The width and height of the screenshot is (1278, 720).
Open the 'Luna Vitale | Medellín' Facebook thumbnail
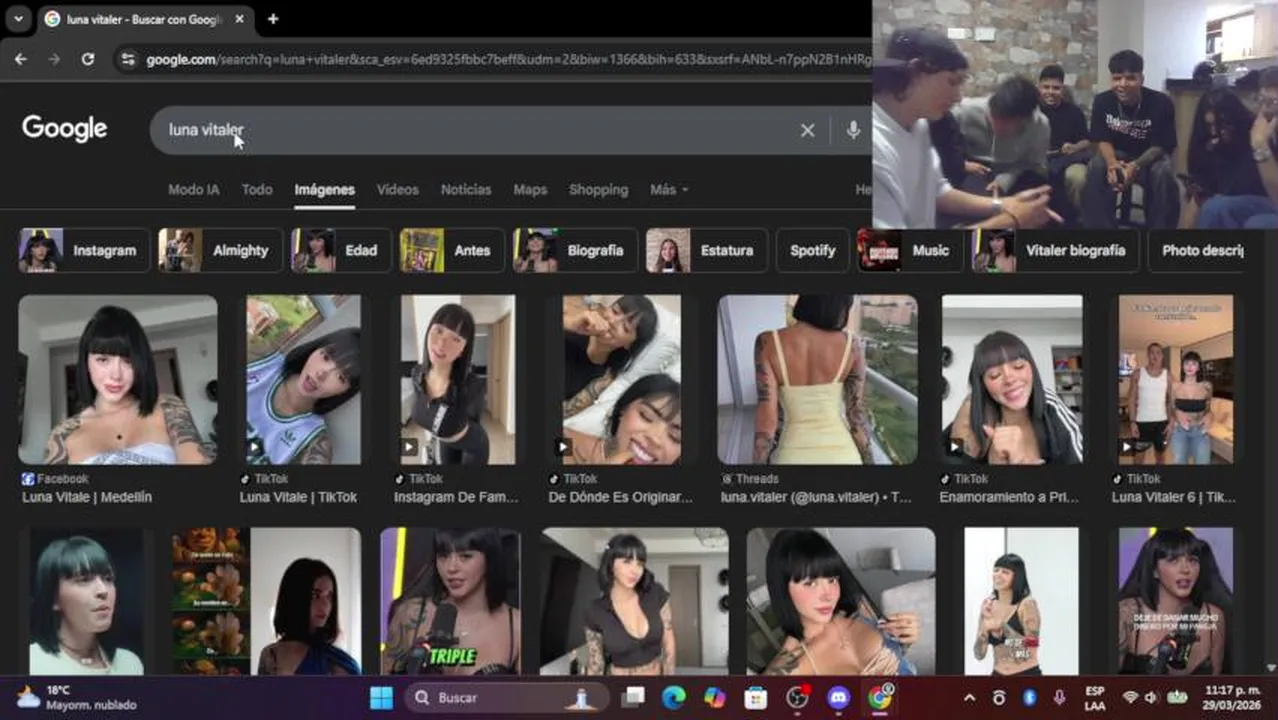[118, 380]
